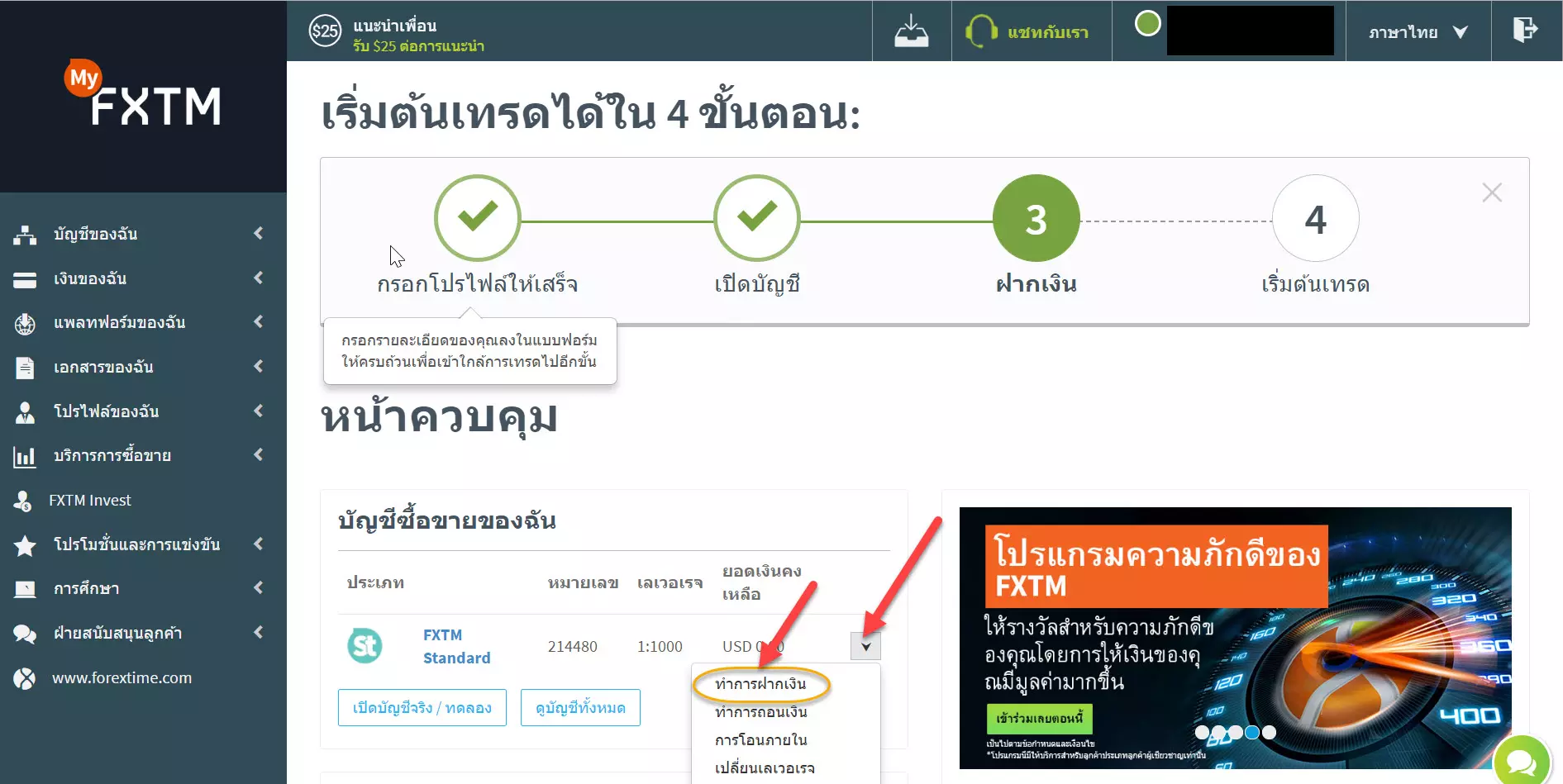Viewport: 1563px width, 784px height.
Task: Expand บัญชีของฉัน sidebar chevron
Action: pos(259,233)
